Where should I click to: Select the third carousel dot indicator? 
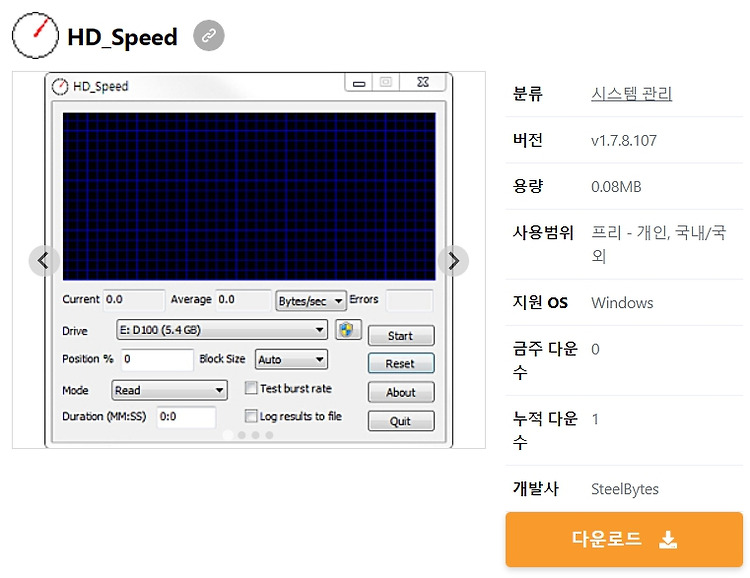[256, 435]
